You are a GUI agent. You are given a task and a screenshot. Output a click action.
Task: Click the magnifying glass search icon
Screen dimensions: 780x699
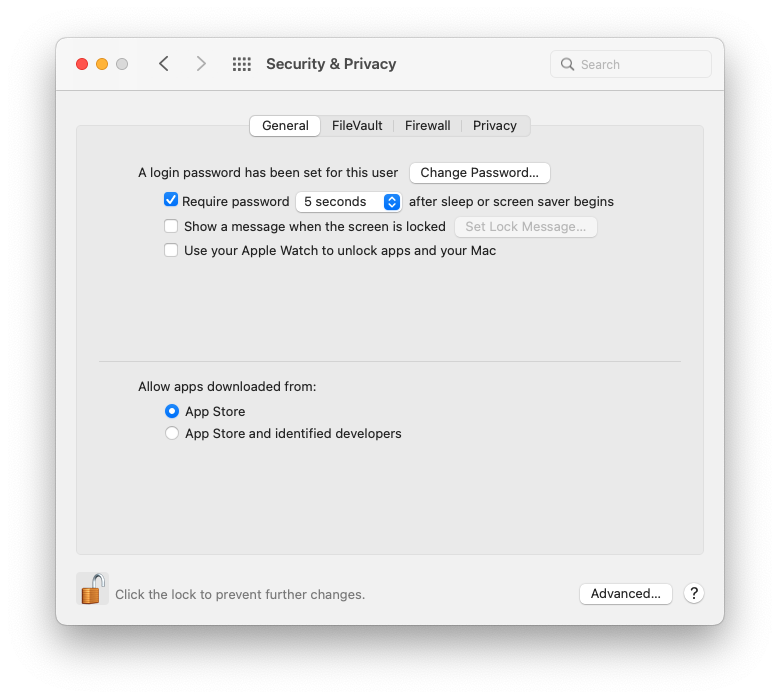click(568, 64)
